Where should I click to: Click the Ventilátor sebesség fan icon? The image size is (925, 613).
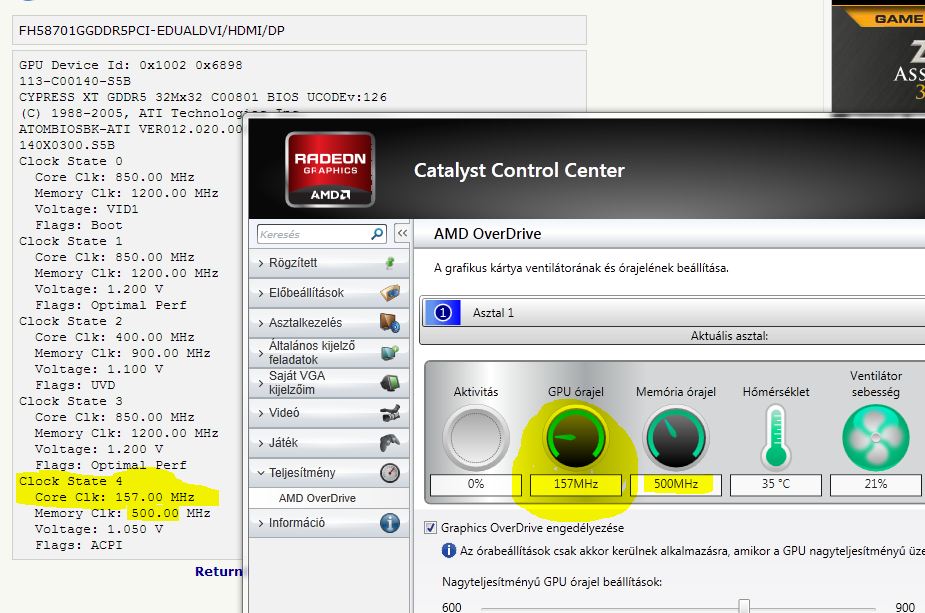[876, 438]
